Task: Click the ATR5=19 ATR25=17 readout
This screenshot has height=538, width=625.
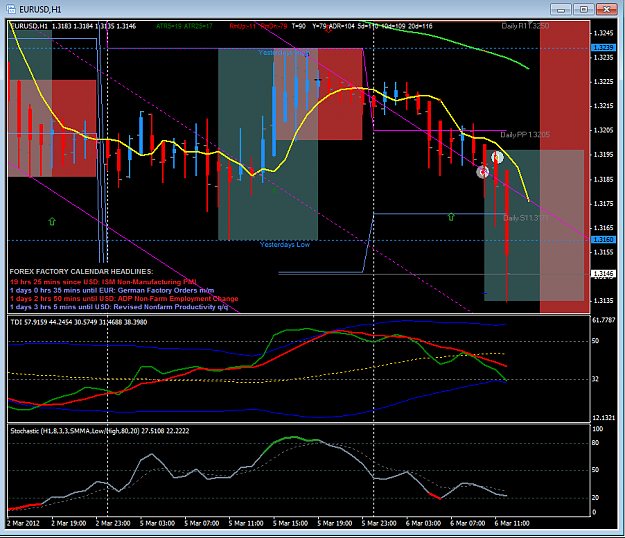Action: click(x=184, y=26)
